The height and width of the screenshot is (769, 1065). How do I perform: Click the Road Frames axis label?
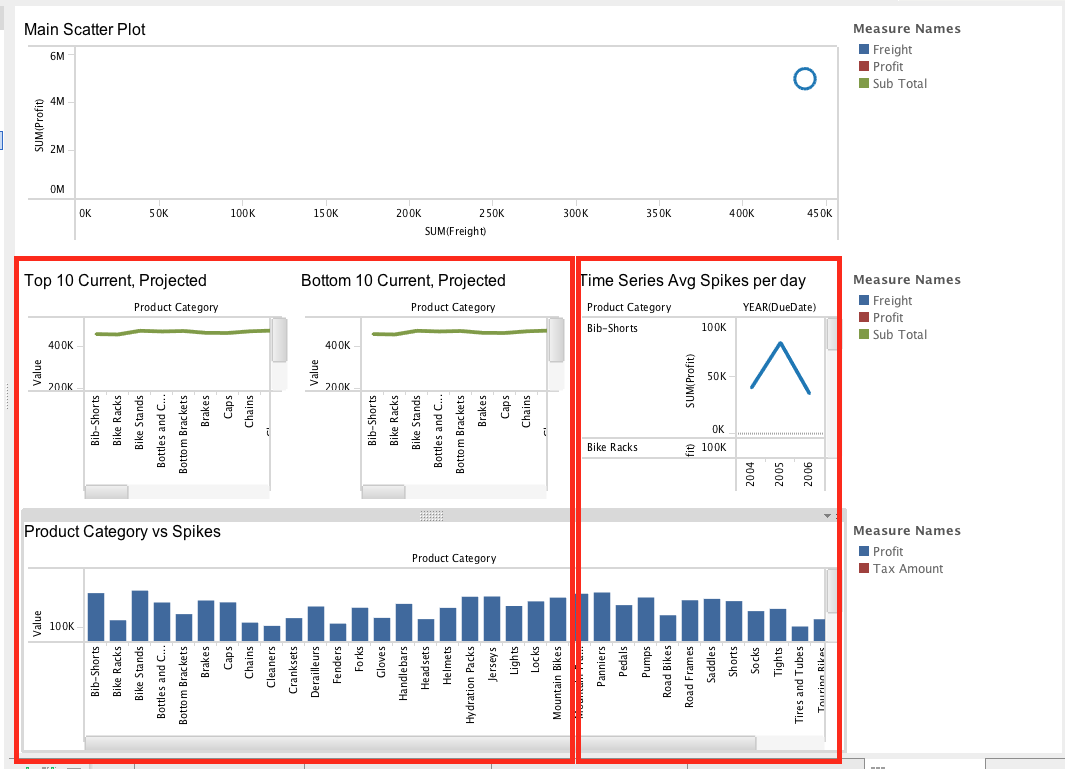click(689, 677)
